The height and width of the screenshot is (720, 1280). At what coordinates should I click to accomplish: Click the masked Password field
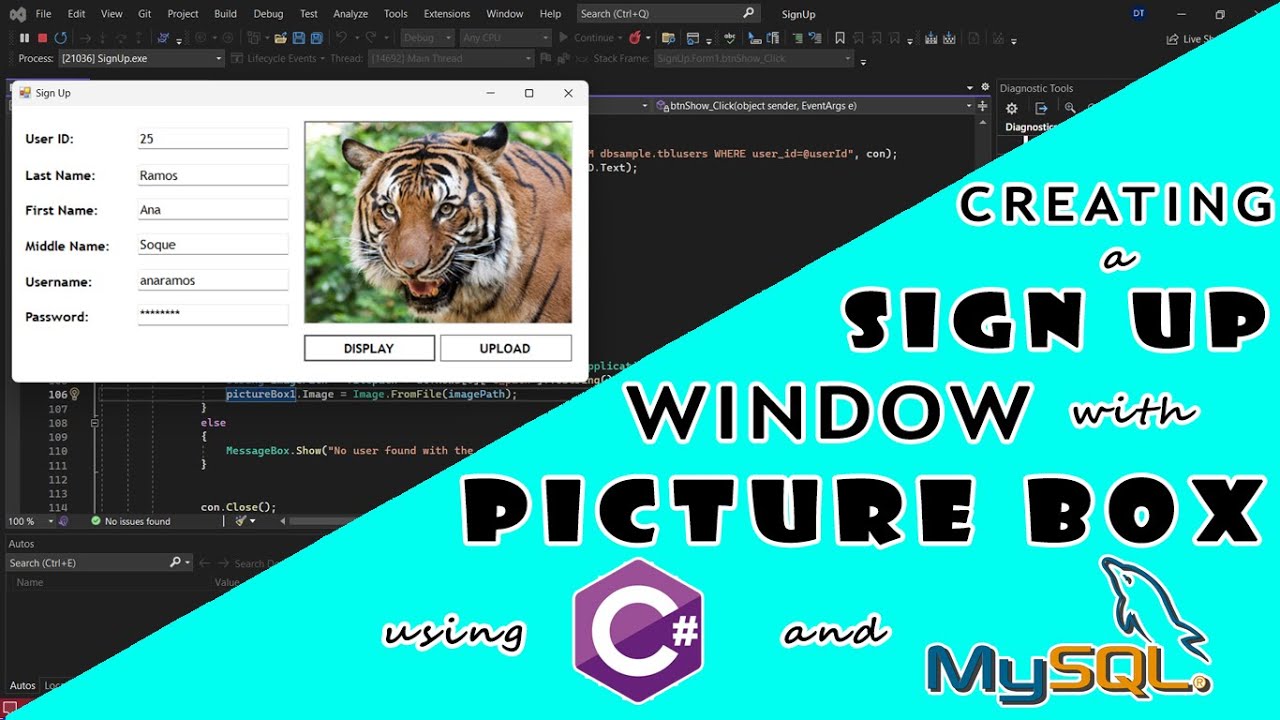pos(213,316)
